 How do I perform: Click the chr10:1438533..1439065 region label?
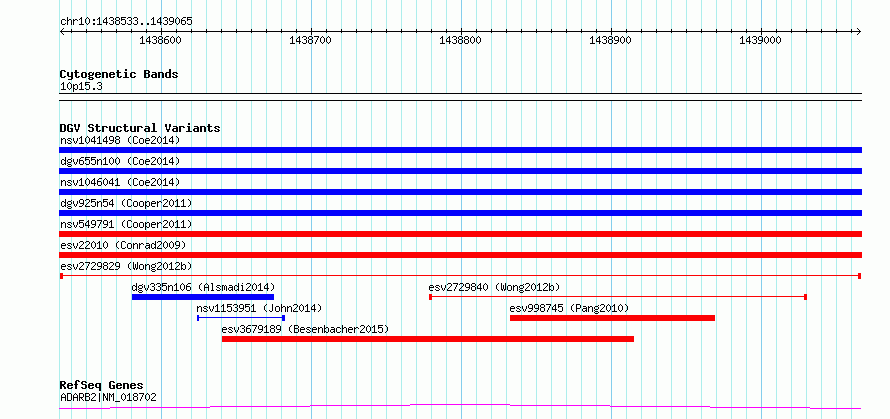tap(126, 22)
